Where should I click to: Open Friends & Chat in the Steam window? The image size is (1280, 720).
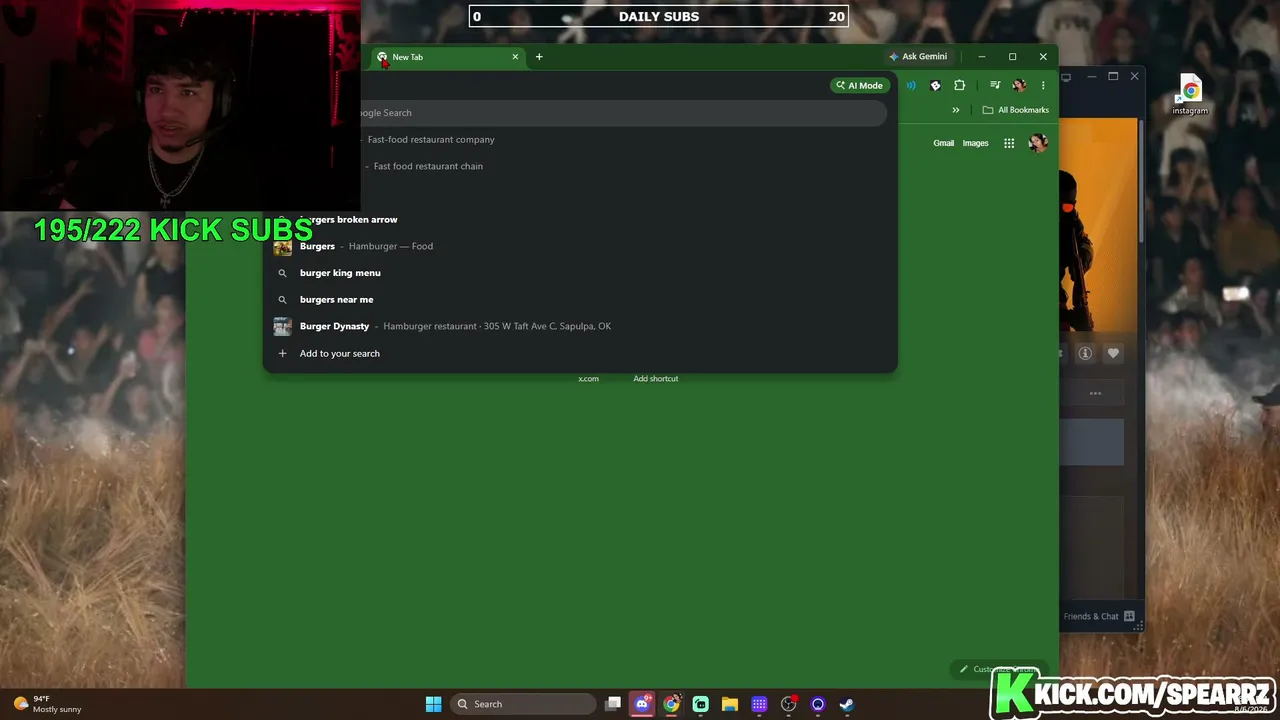1098,616
